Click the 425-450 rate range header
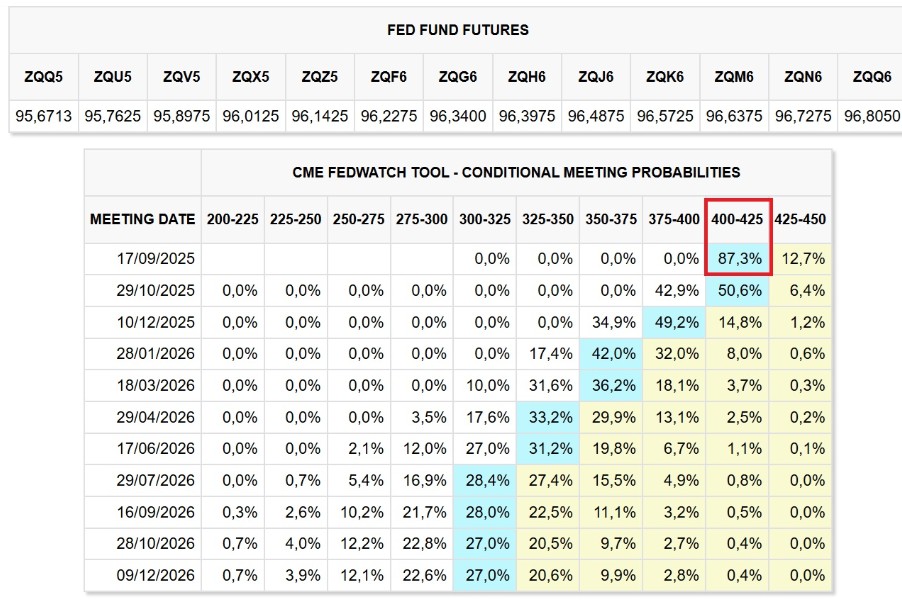Image resolution: width=902 pixels, height=605 pixels. [801, 219]
